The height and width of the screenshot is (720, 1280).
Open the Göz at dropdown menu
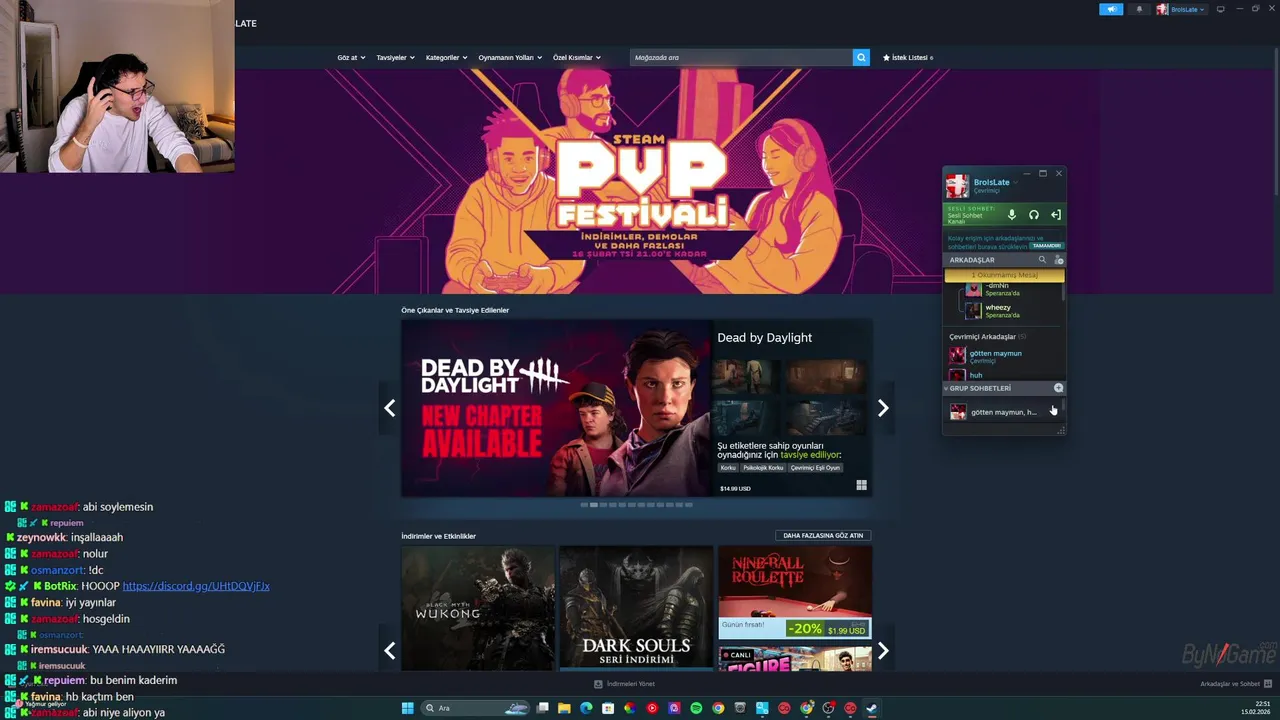click(351, 57)
